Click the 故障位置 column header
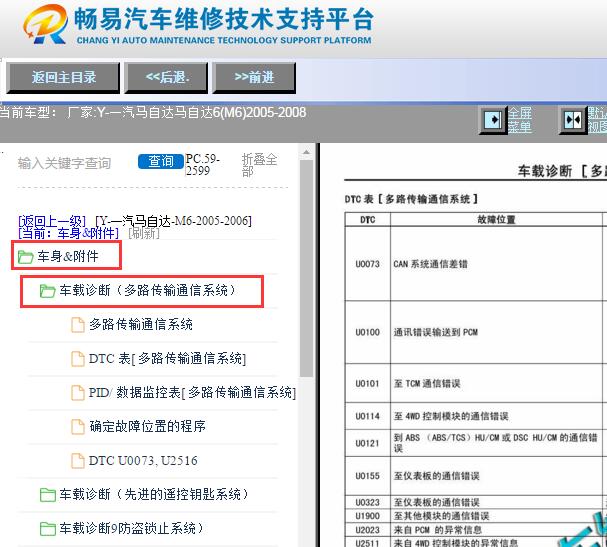This screenshot has height=547, width=607. point(496,219)
